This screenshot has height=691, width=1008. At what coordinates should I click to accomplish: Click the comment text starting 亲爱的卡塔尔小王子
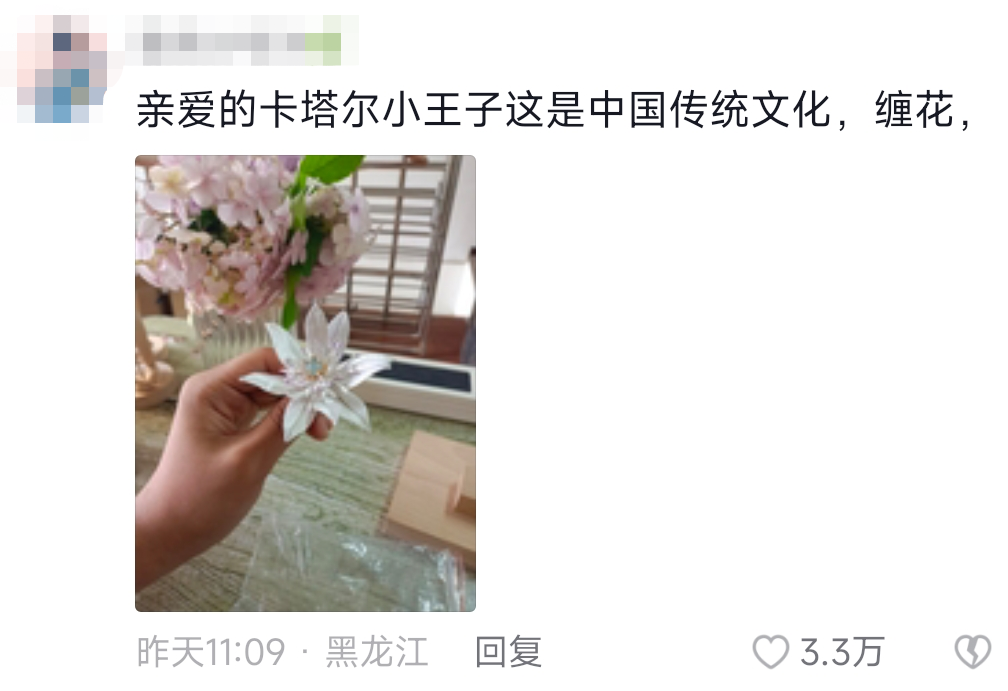(554, 110)
